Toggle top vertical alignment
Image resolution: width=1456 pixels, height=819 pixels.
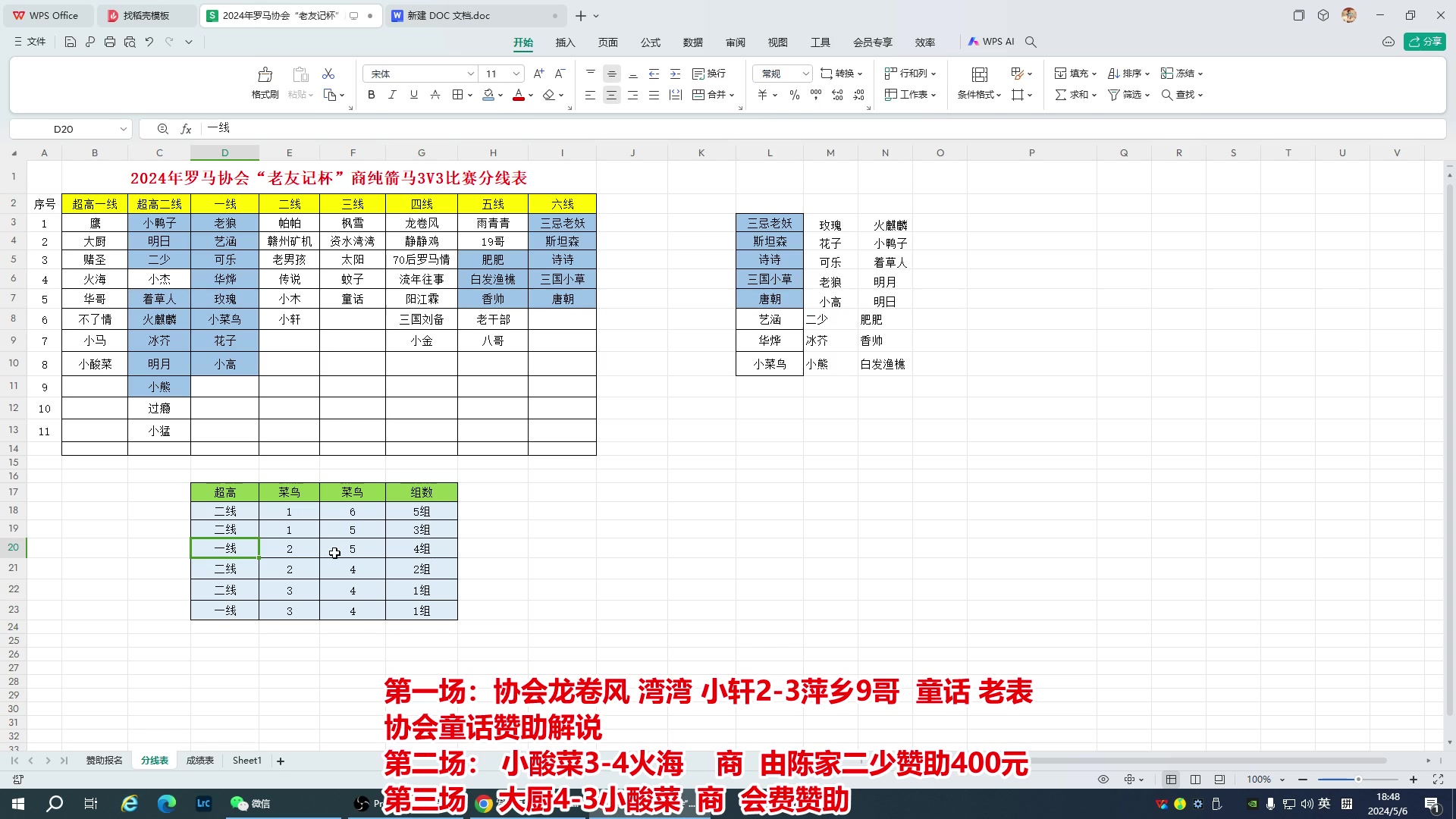590,74
